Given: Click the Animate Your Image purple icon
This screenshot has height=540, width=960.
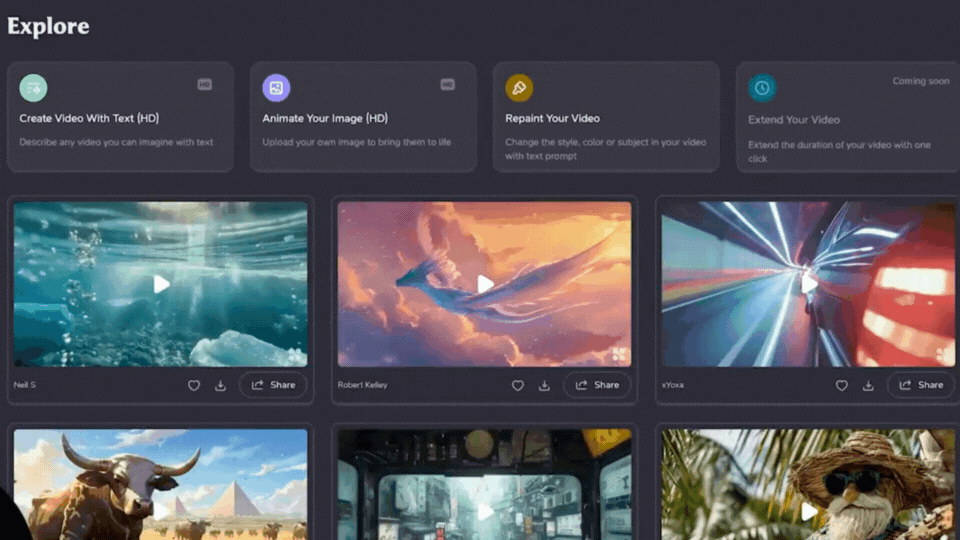Looking at the screenshot, I should click(x=276, y=88).
